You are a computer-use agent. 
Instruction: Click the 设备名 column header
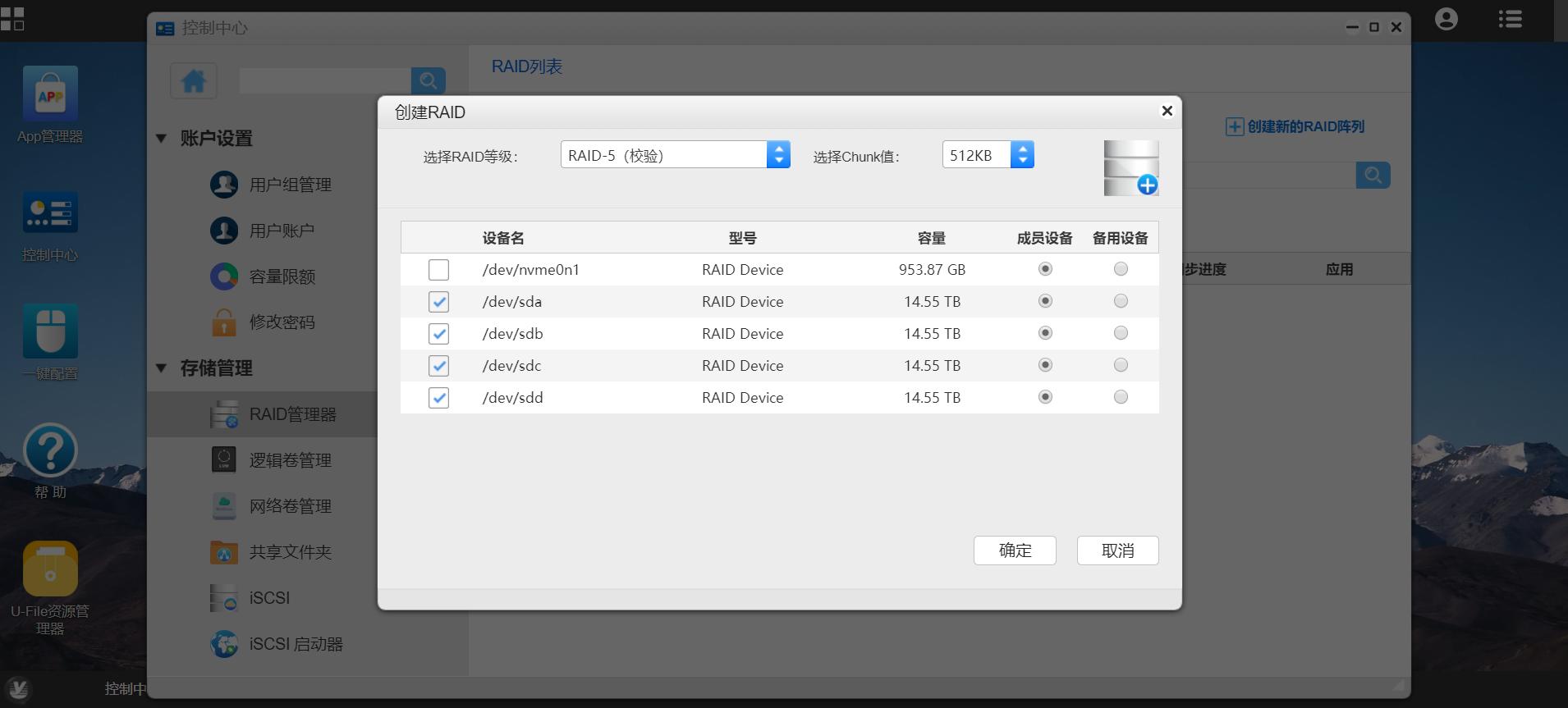[x=503, y=238]
